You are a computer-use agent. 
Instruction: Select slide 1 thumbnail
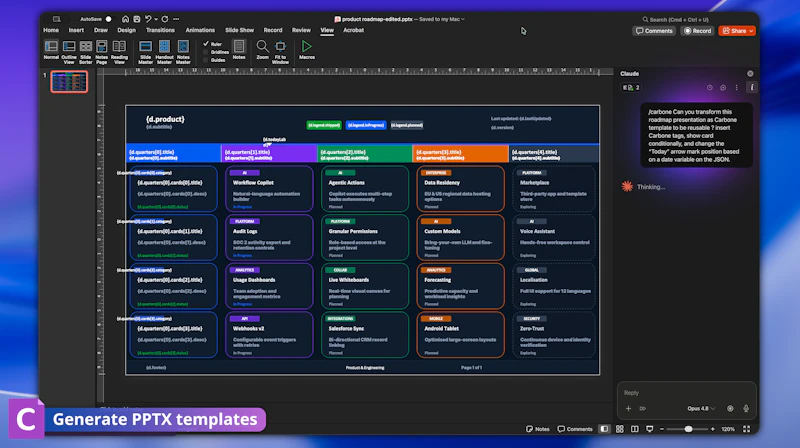click(x=69, y=82)
